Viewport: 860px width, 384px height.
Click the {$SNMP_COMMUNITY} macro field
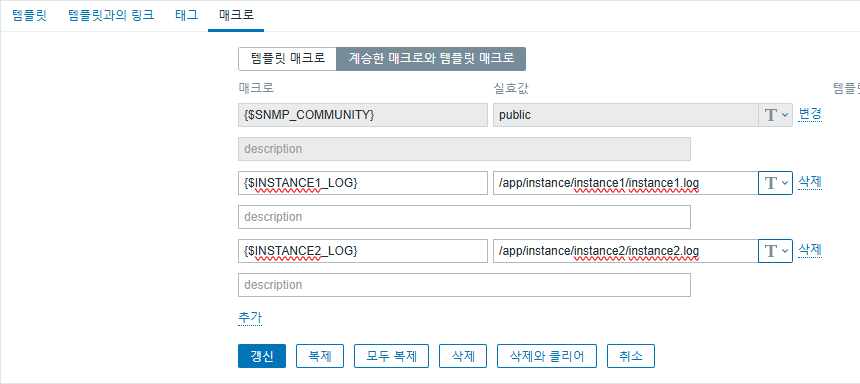(363, 115)
